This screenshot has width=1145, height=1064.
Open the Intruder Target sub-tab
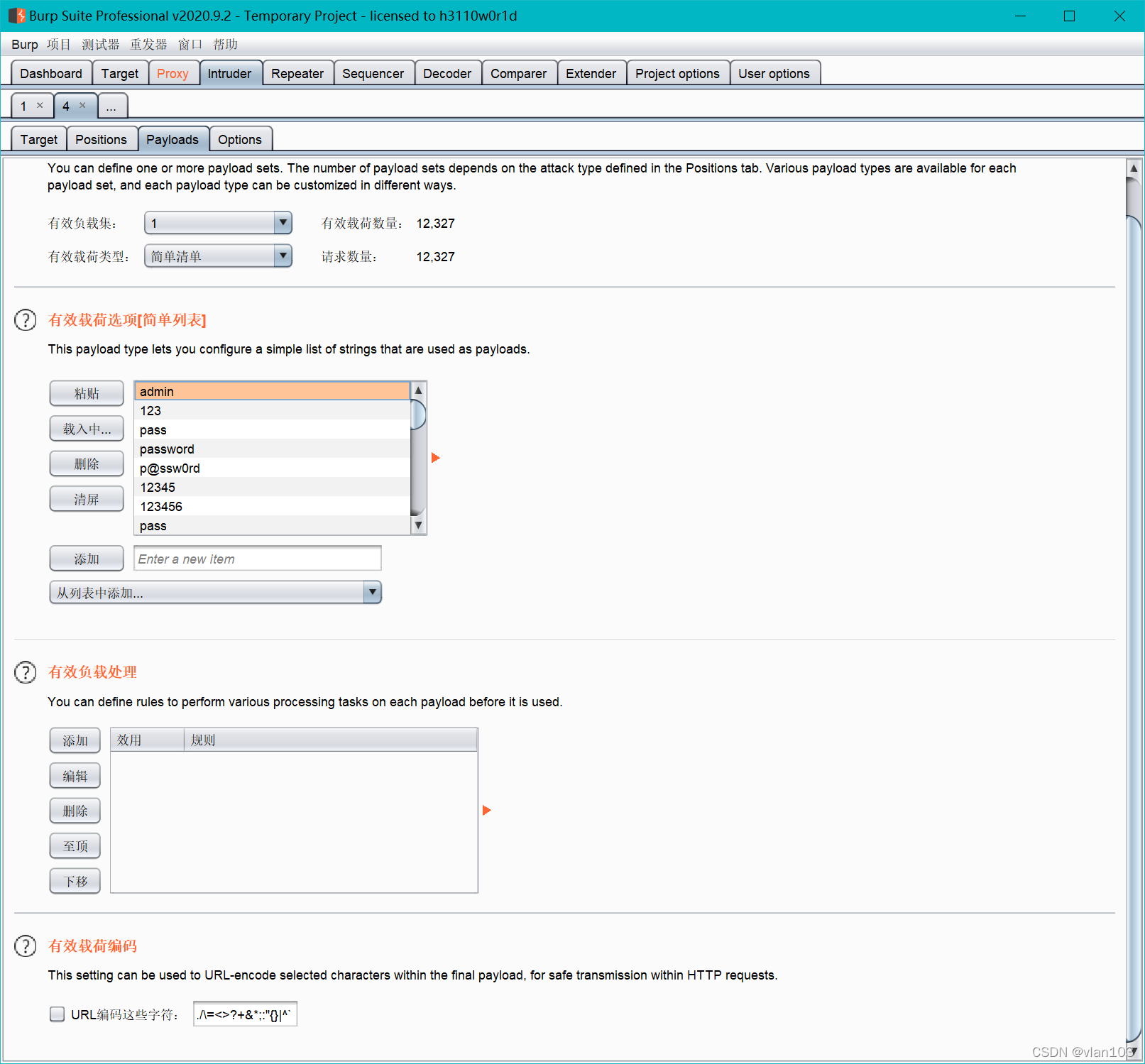pos(39,139)
